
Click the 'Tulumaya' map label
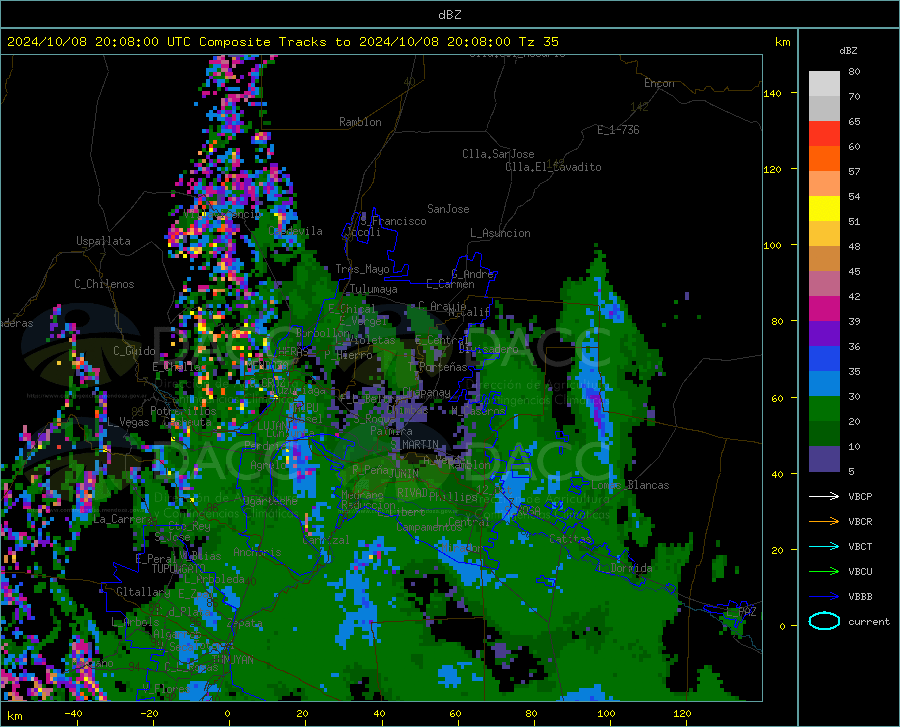(x=374, y=289)
